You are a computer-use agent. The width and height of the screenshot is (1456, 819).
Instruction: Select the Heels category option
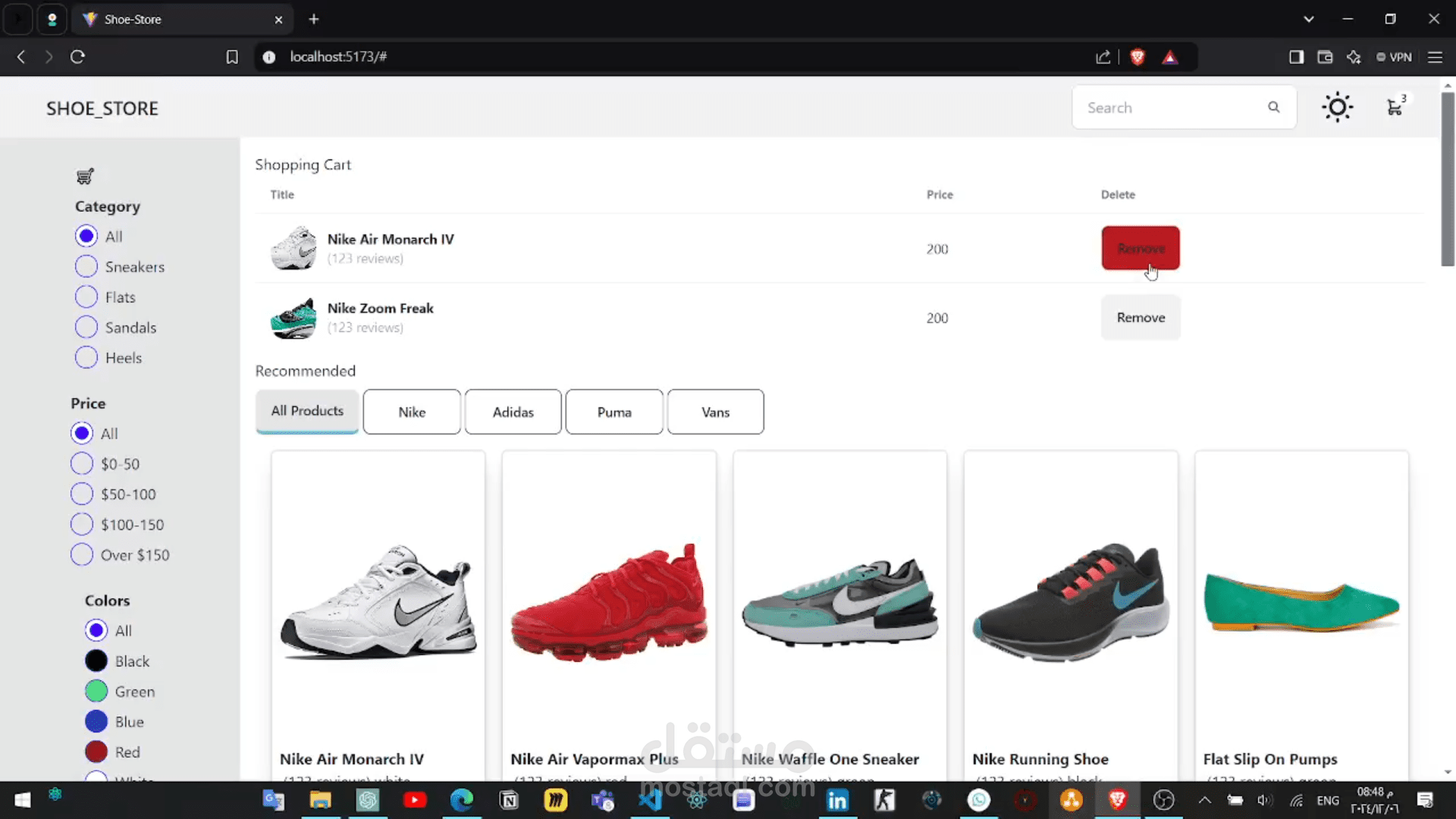(x=86, y=358)
